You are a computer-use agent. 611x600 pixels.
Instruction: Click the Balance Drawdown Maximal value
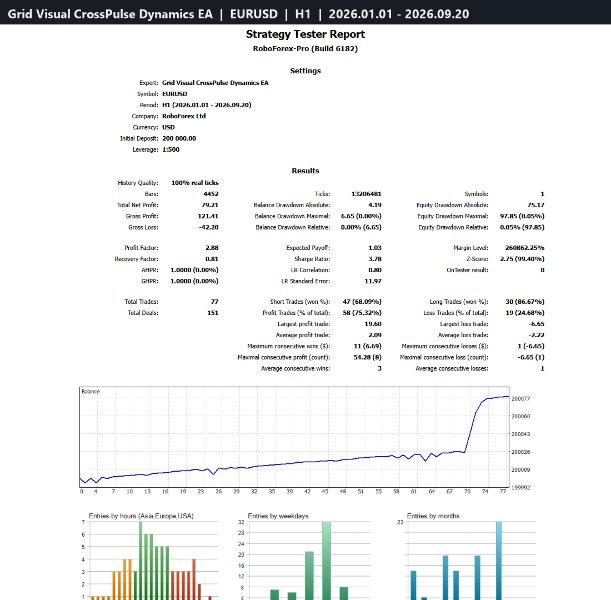pos(361,216)
